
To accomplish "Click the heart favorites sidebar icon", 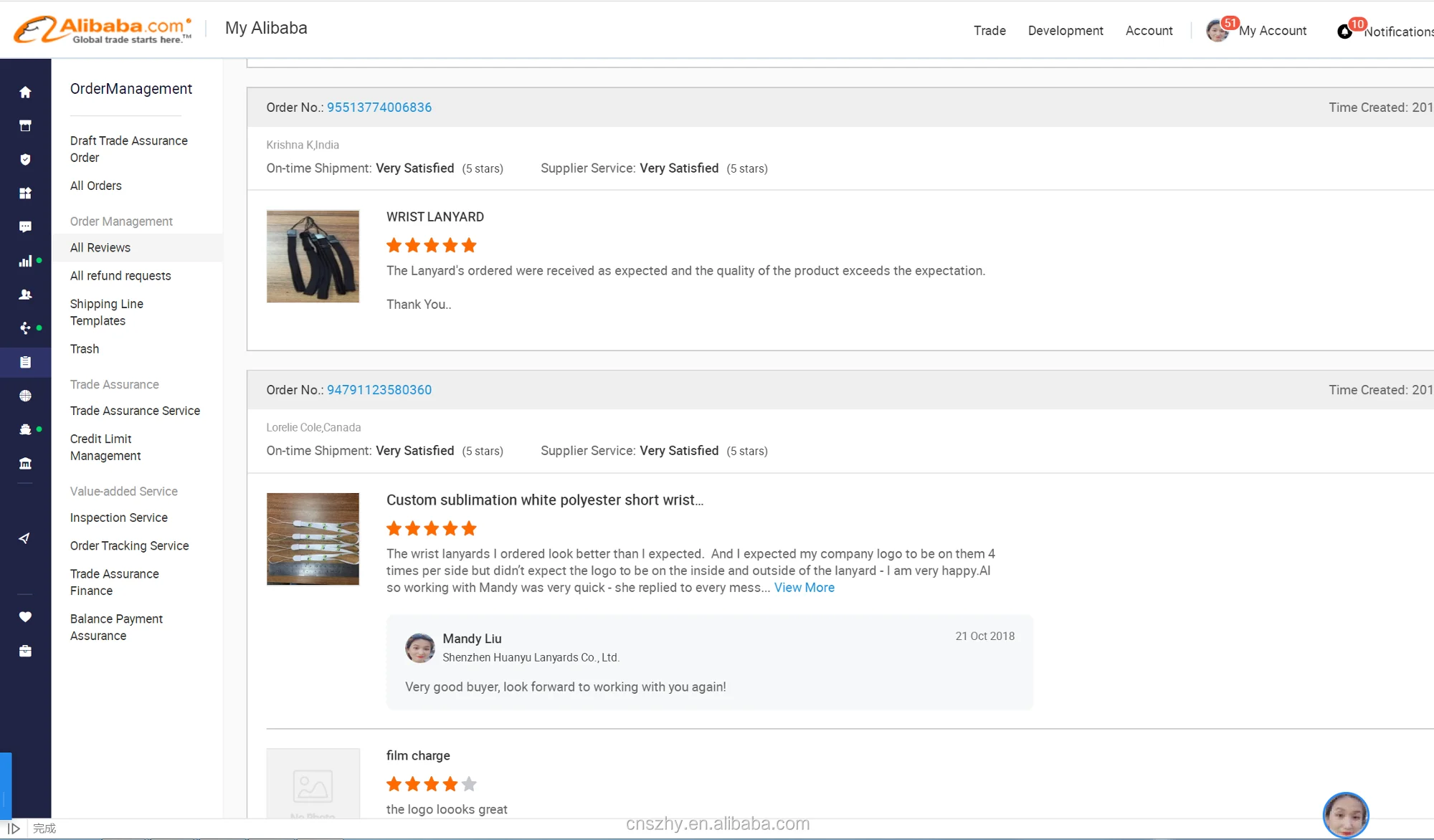I will pyautogui.click(x=25, y=617).
